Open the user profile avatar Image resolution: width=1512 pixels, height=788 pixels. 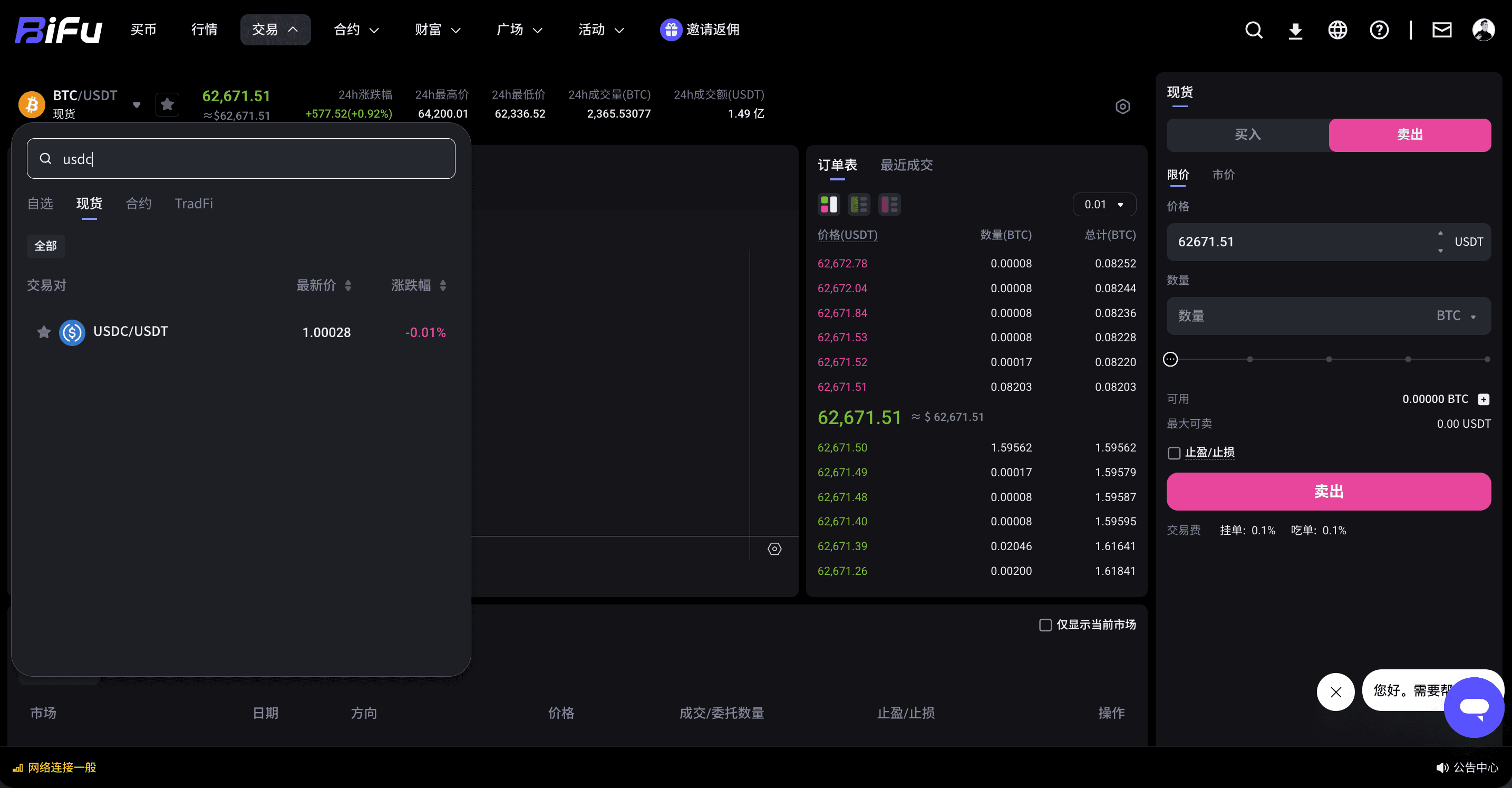click(x=1484, y=30)
